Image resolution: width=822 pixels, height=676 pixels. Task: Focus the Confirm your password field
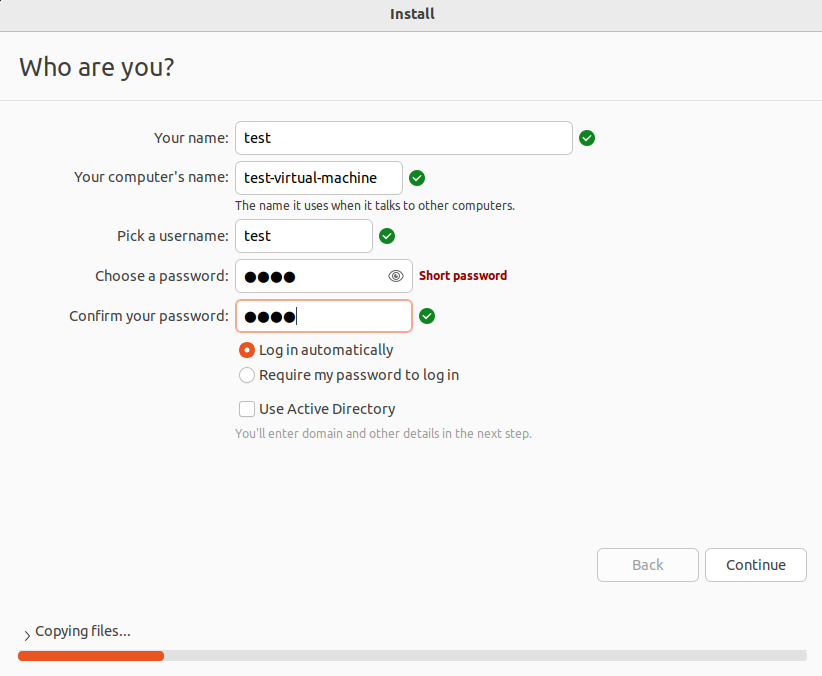324,316
